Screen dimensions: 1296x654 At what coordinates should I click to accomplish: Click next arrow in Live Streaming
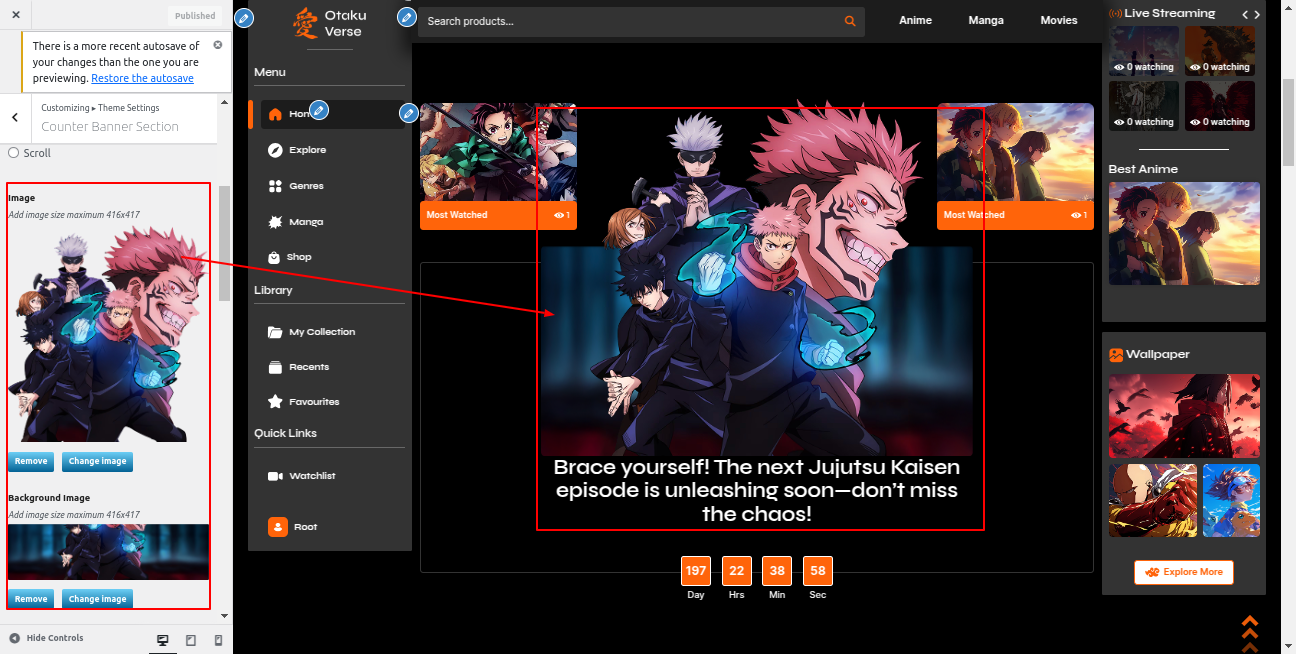pos(1257,14)
